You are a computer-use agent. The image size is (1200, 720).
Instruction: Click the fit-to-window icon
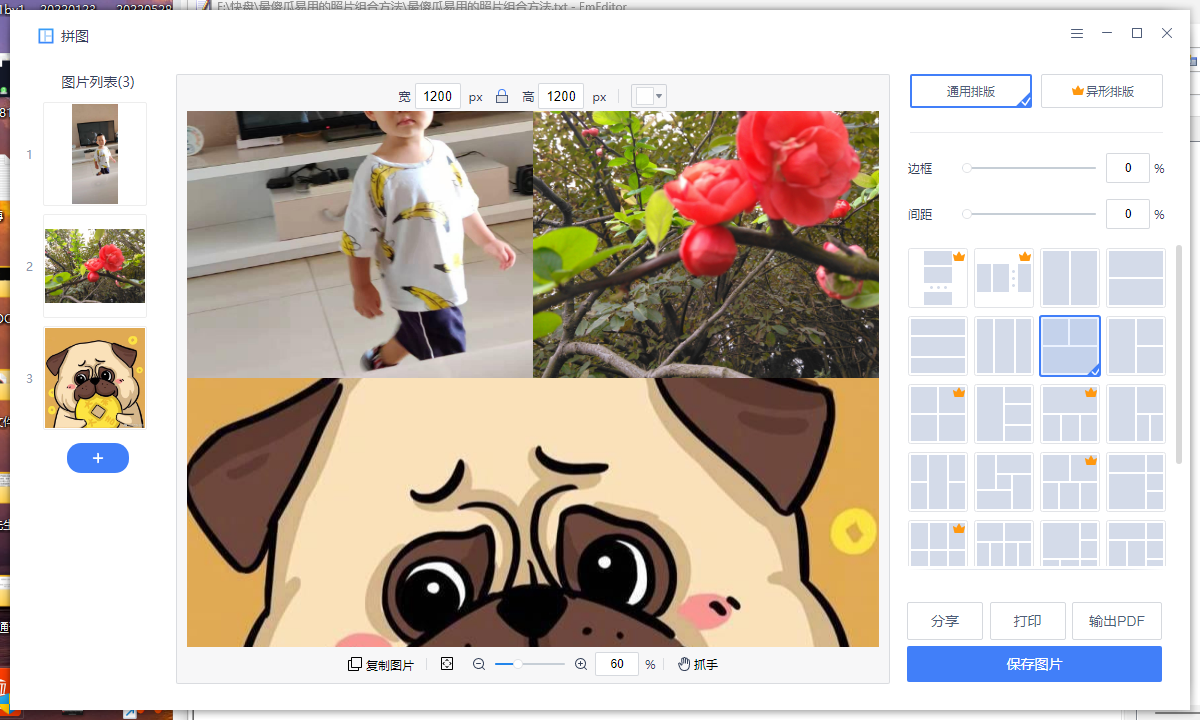coord(447,664)
